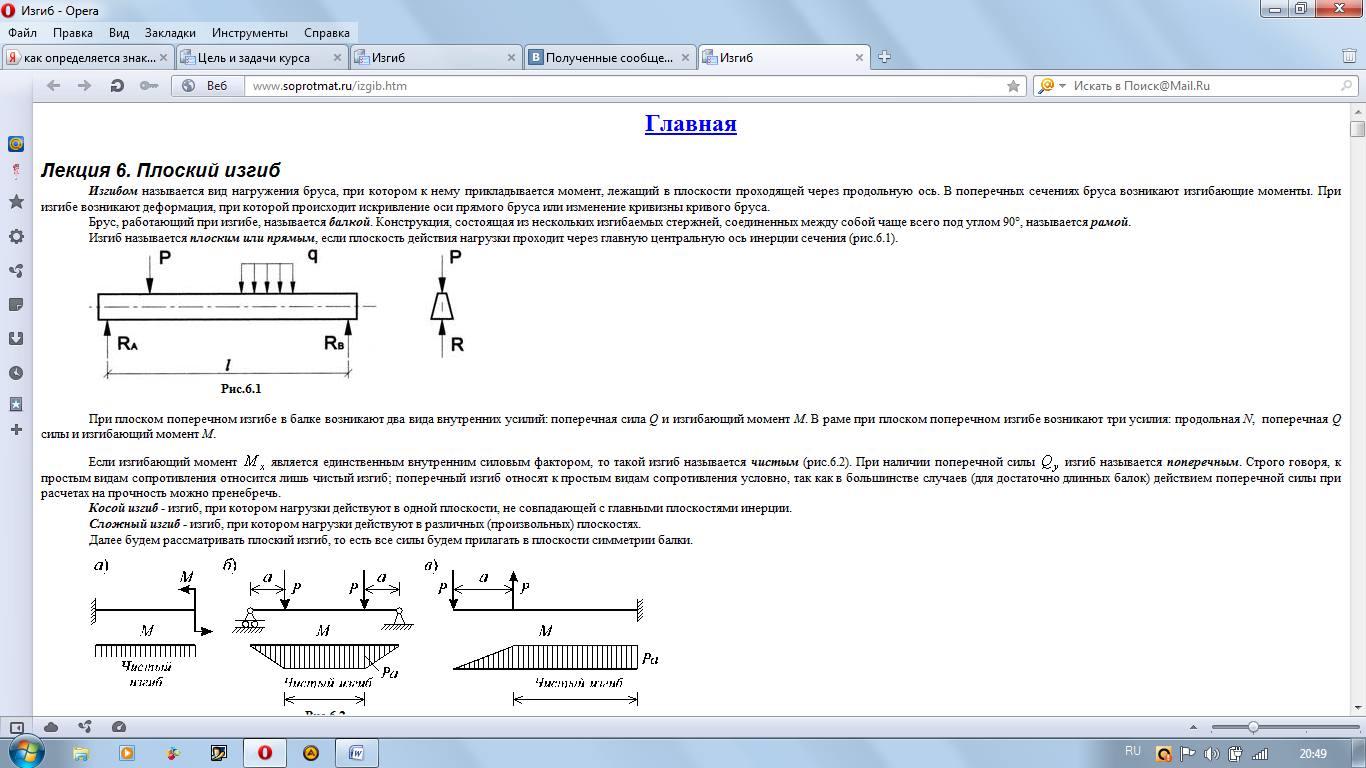Open the Windows Start menu
The width and height of the screenshot is (1366, 768).
25,752
